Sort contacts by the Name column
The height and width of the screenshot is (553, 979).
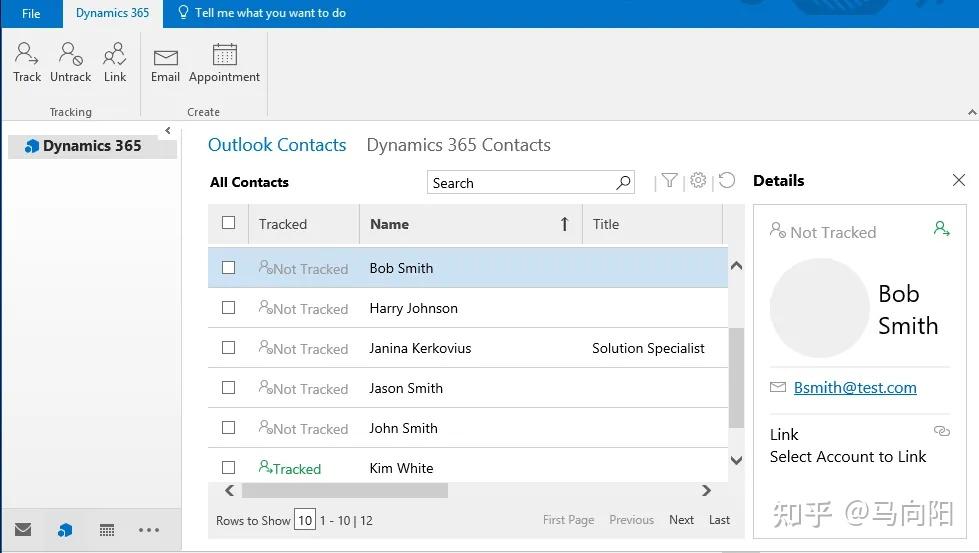389,224
